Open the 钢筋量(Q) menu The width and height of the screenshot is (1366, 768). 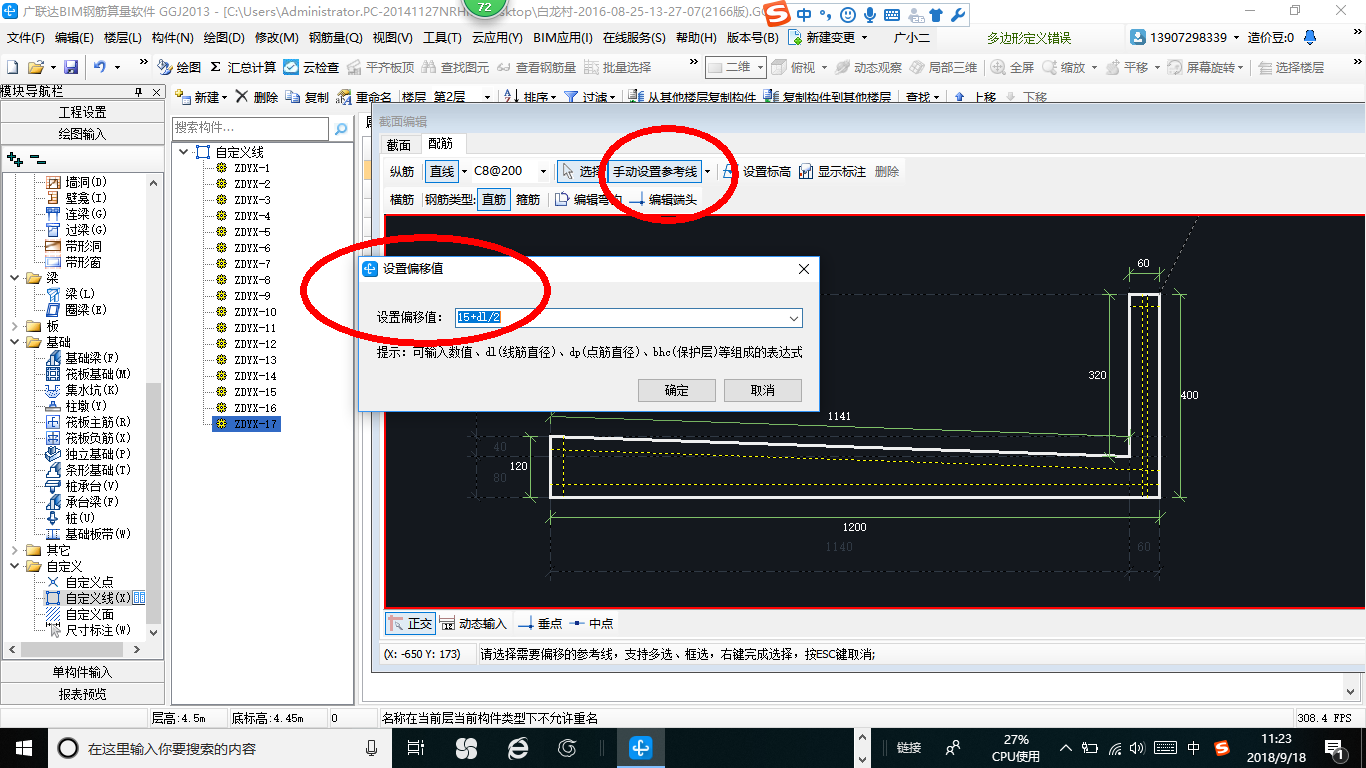(335, 38)
